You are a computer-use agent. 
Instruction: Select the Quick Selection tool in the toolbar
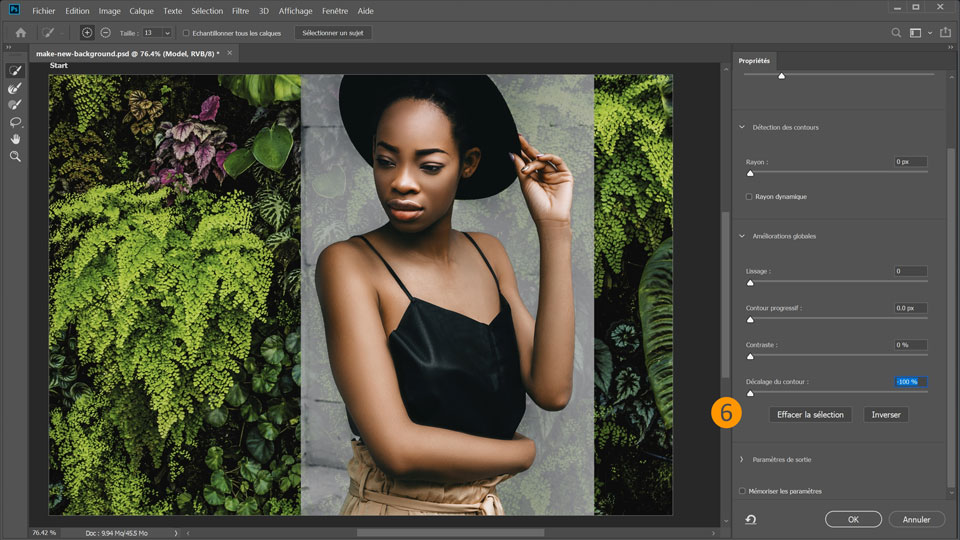15,70
